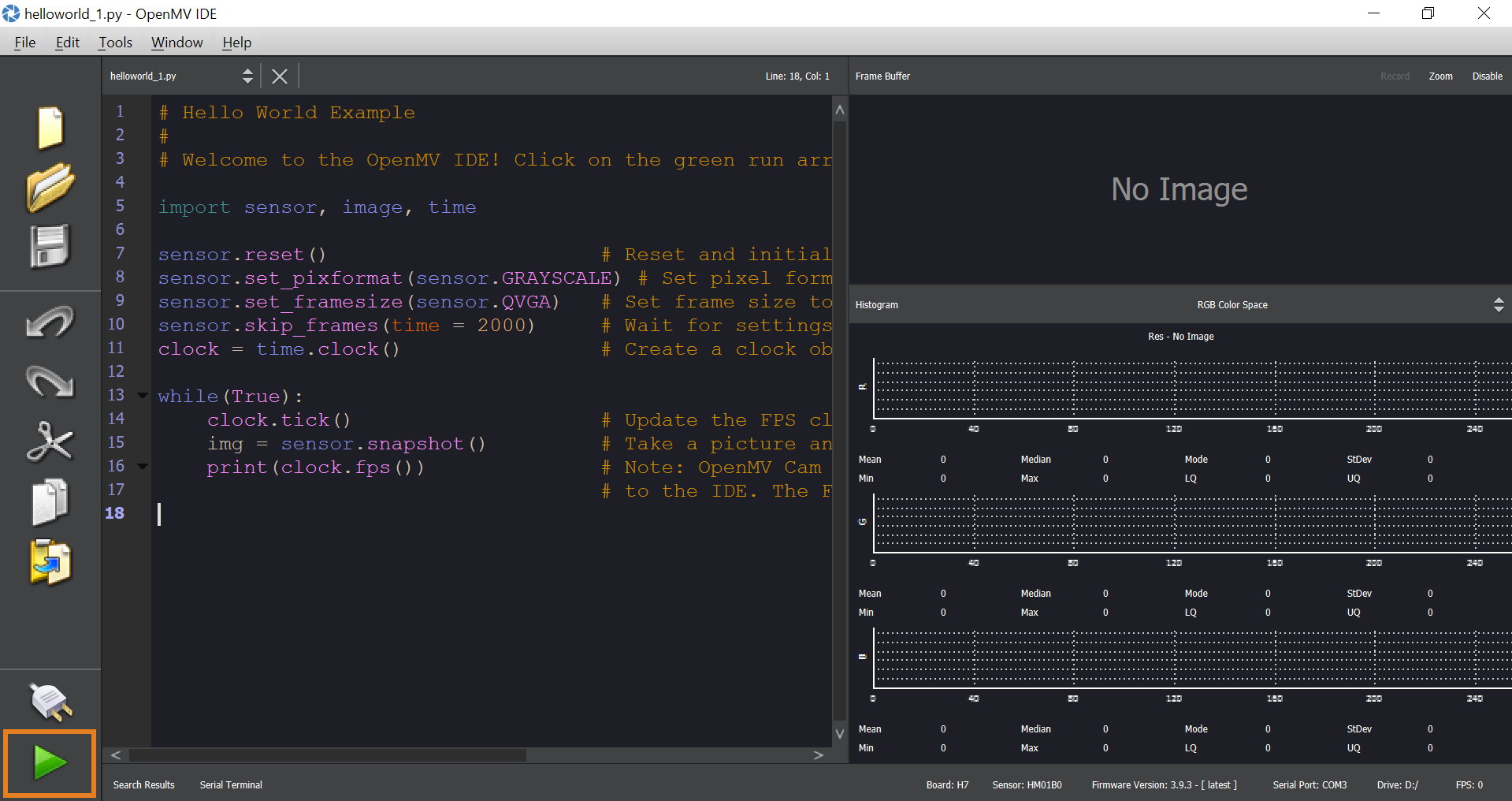The height and width of the screenshot is (801, 1512).
Task: Click on 'sensor.reset()' in line 7
Action: pos(242,255)
